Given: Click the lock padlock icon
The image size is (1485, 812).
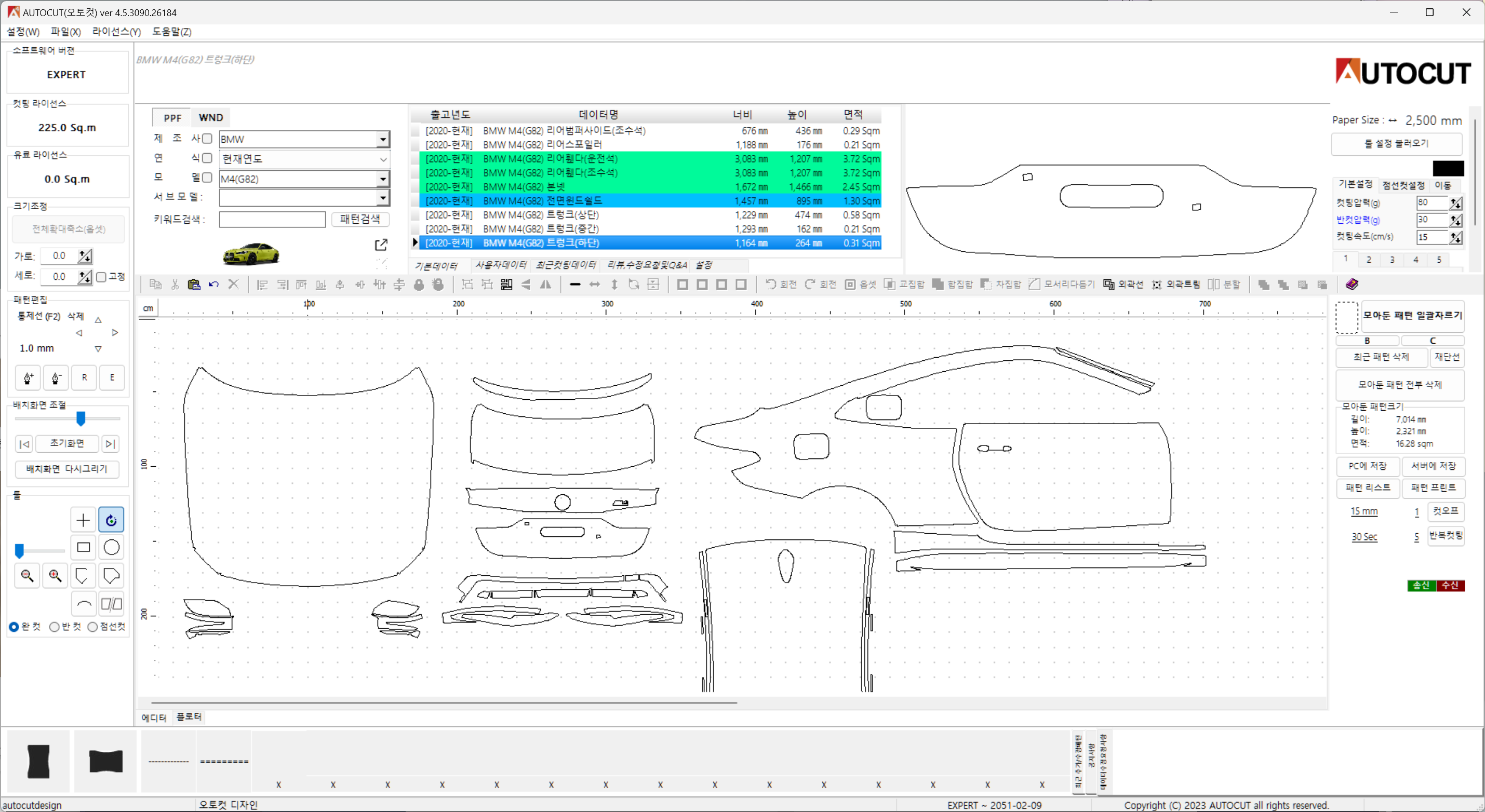Looking at the screenshot, I should pos(419,284).
